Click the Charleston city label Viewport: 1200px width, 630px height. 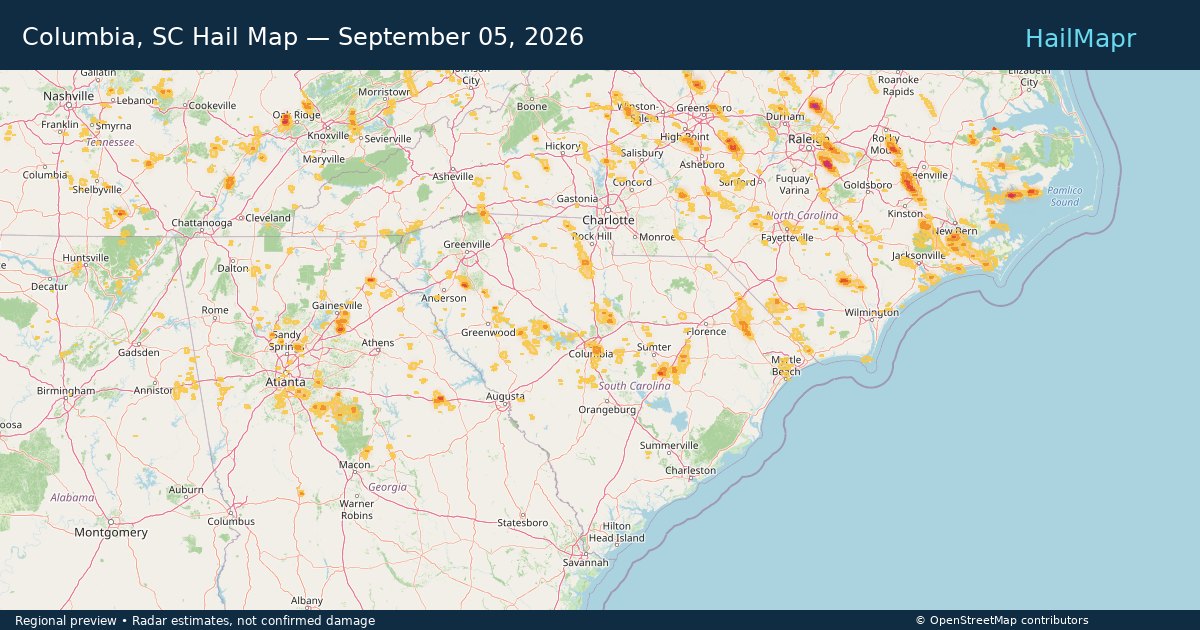(x=691, y=470)
